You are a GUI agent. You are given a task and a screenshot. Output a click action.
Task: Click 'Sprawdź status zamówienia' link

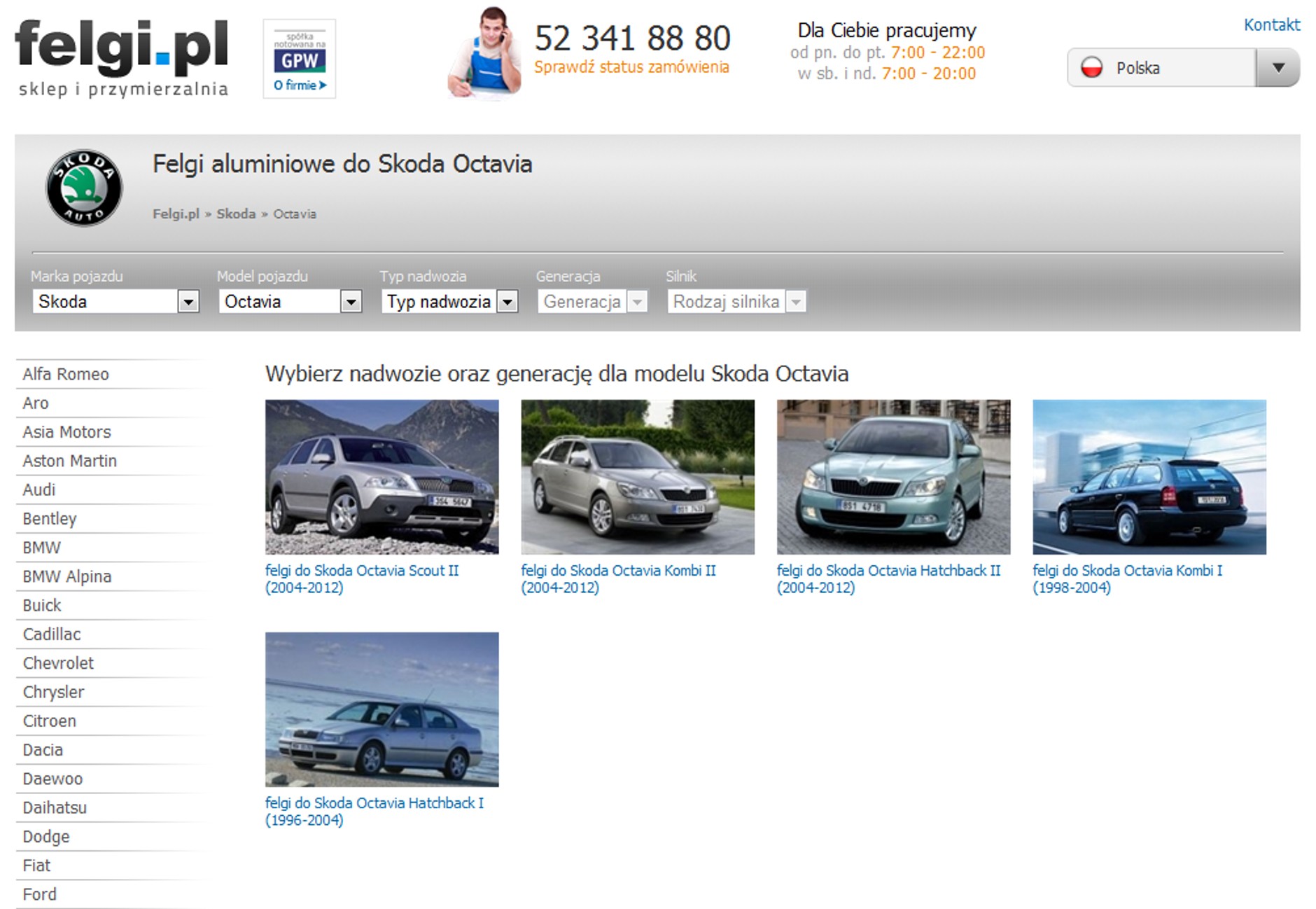(x=632, y=68)
